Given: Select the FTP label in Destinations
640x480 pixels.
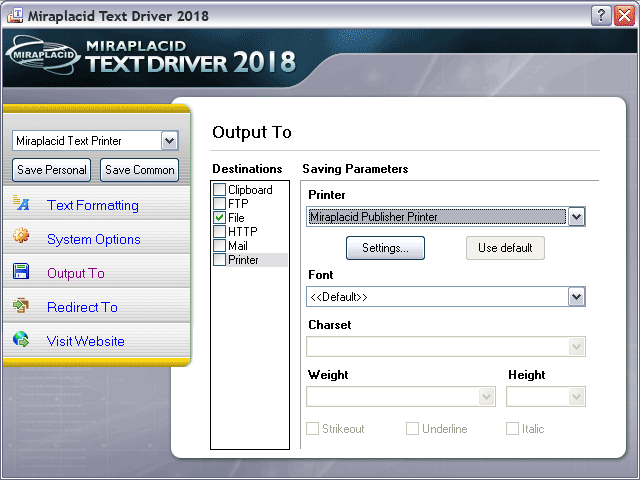Looking at the screenshot, I should [238, 204].
